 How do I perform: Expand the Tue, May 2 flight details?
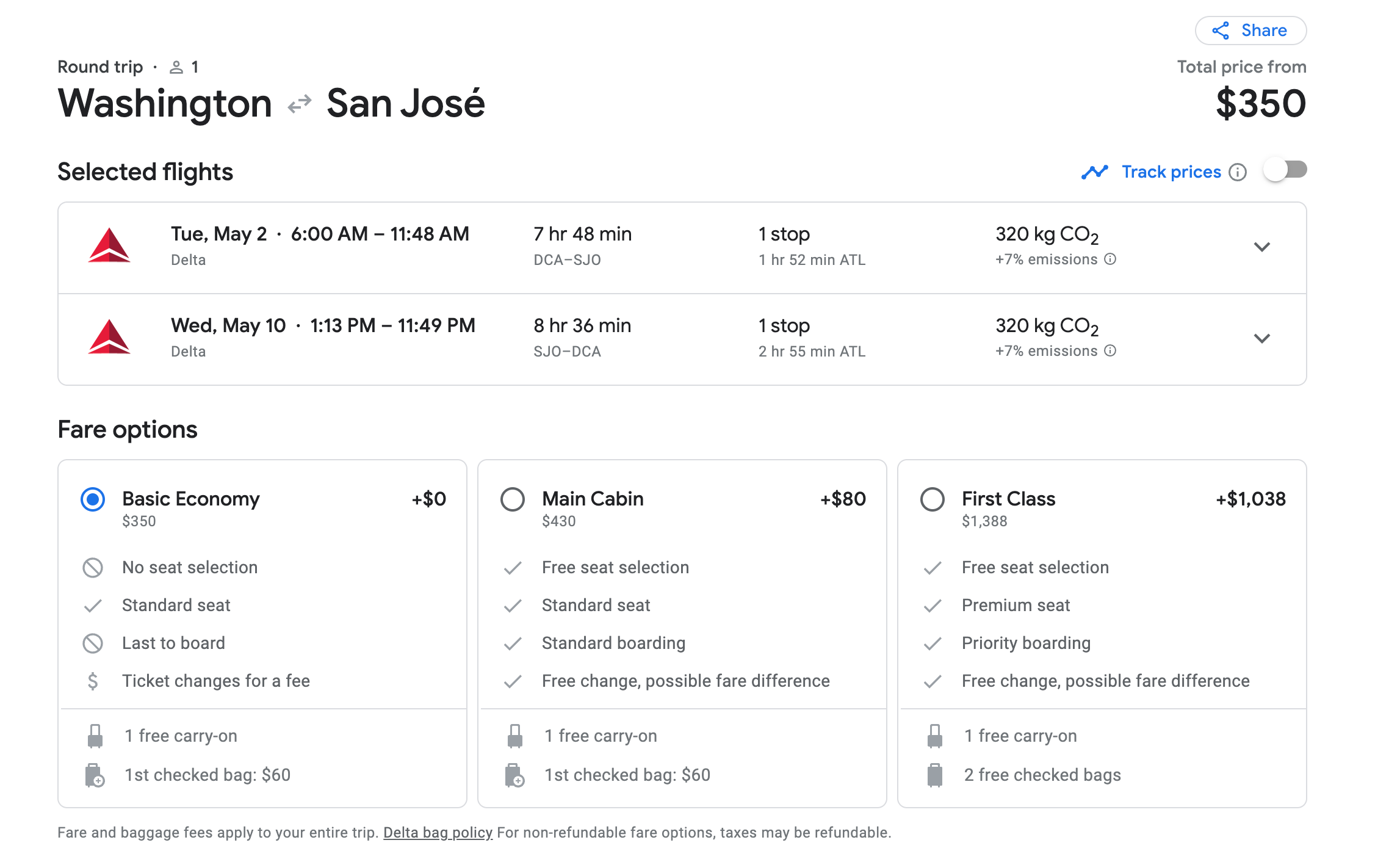1261,247
